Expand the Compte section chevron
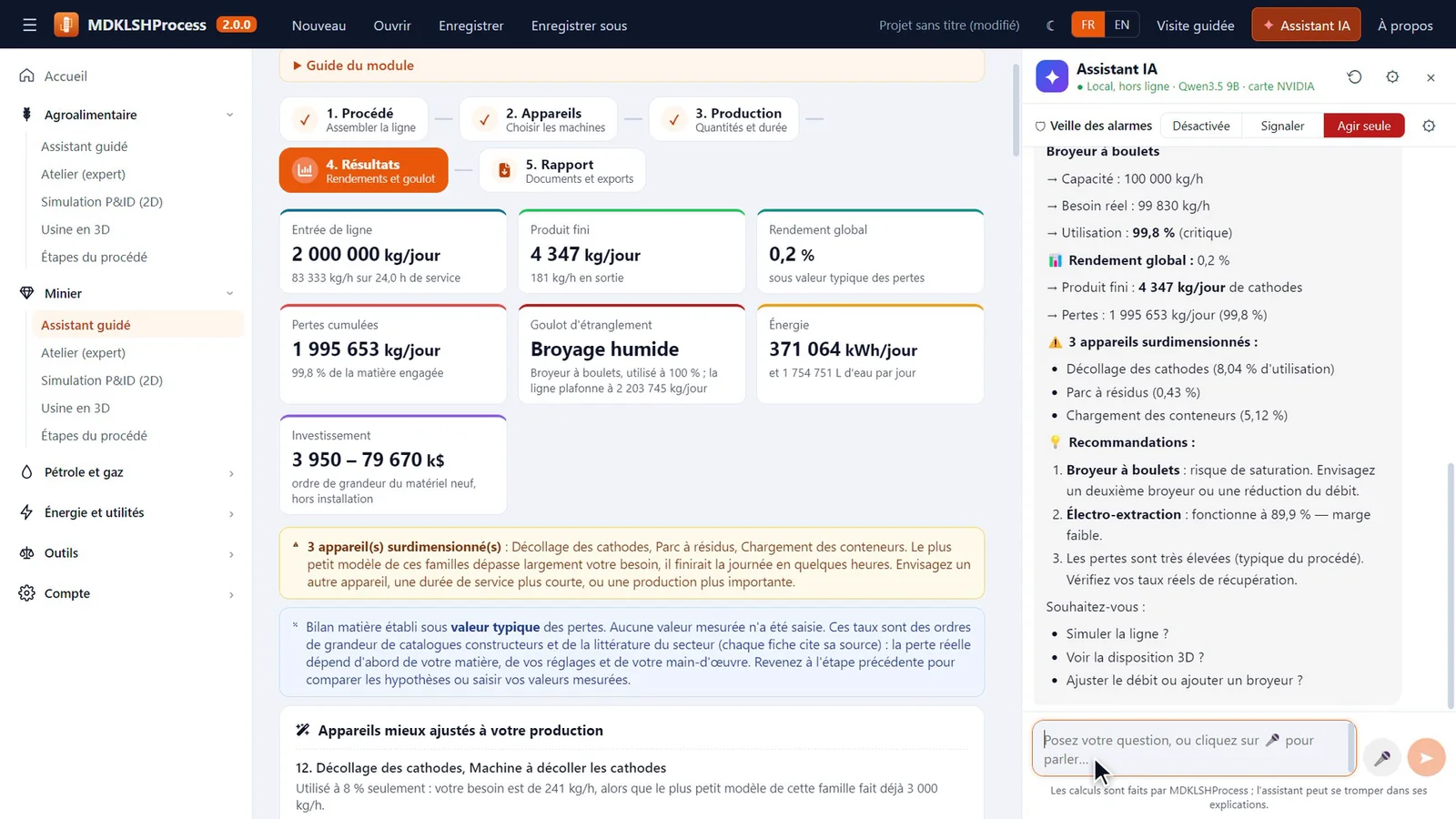The height and width of the screenshot is (819, 1456). click(231, 594)
